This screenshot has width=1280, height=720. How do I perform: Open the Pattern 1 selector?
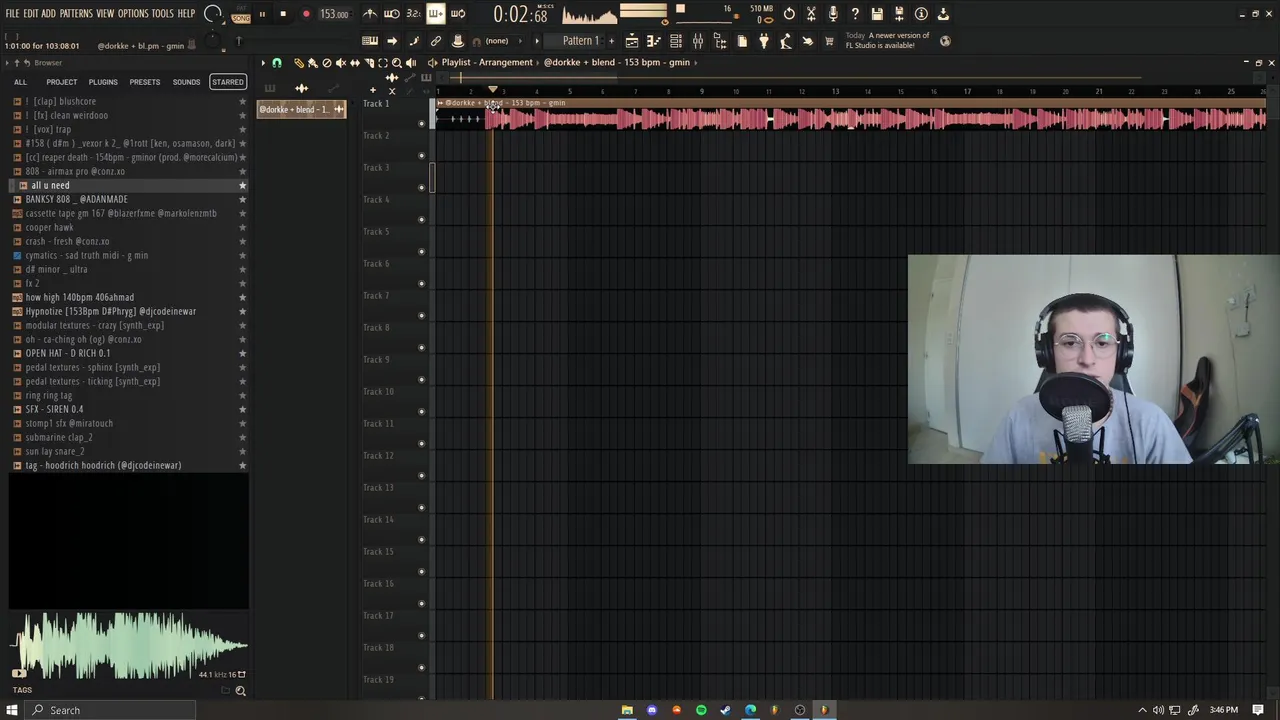[580, 41]
